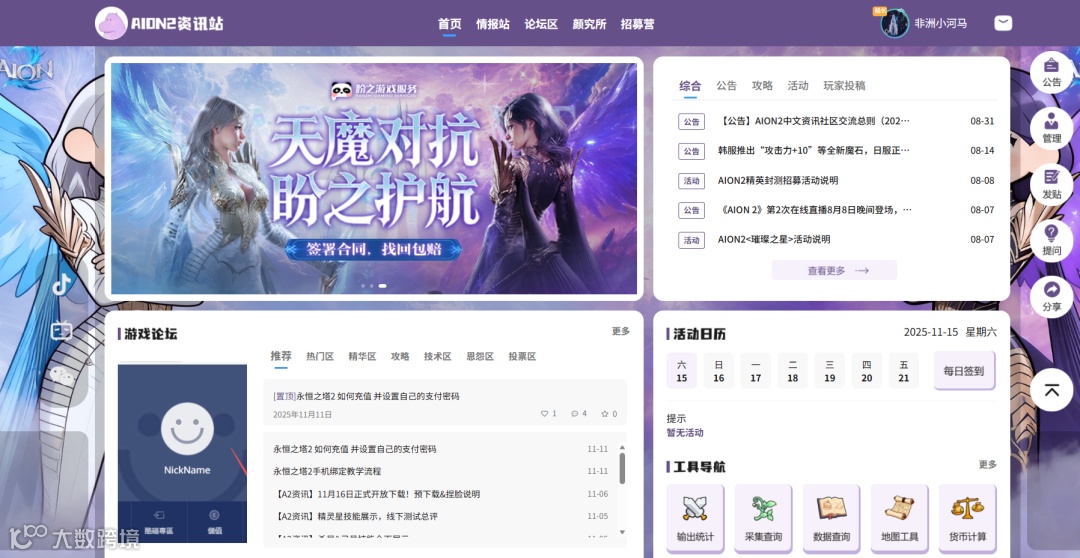1080x558 pixels.
Task: Open 【A2资讯】精灵星技能展示 post
Action: coord(355,516)
